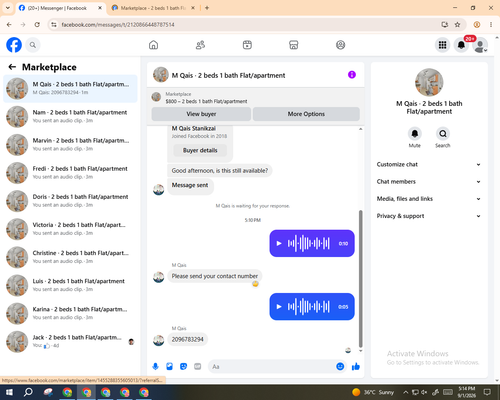Screen dimensions: 500x400
Task: Open the emoji picker in message box
Action: pyautogui.click(x=340, y=367)
